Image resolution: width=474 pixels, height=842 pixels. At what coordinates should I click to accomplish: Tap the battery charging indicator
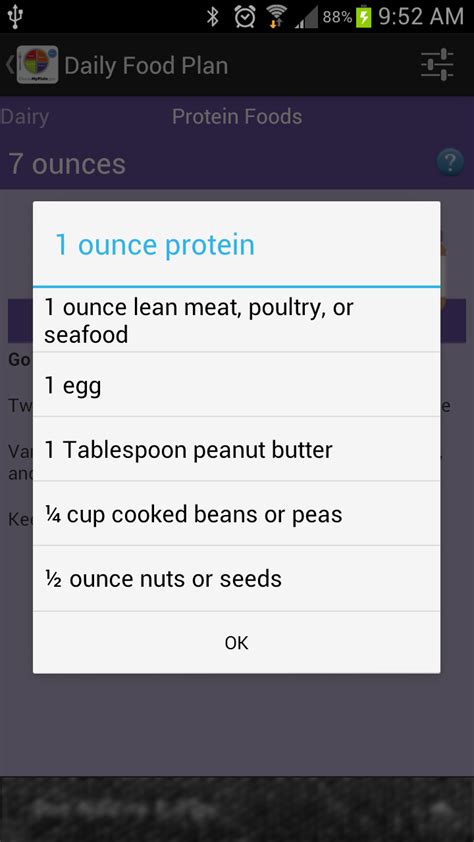[x=363, y=17]
